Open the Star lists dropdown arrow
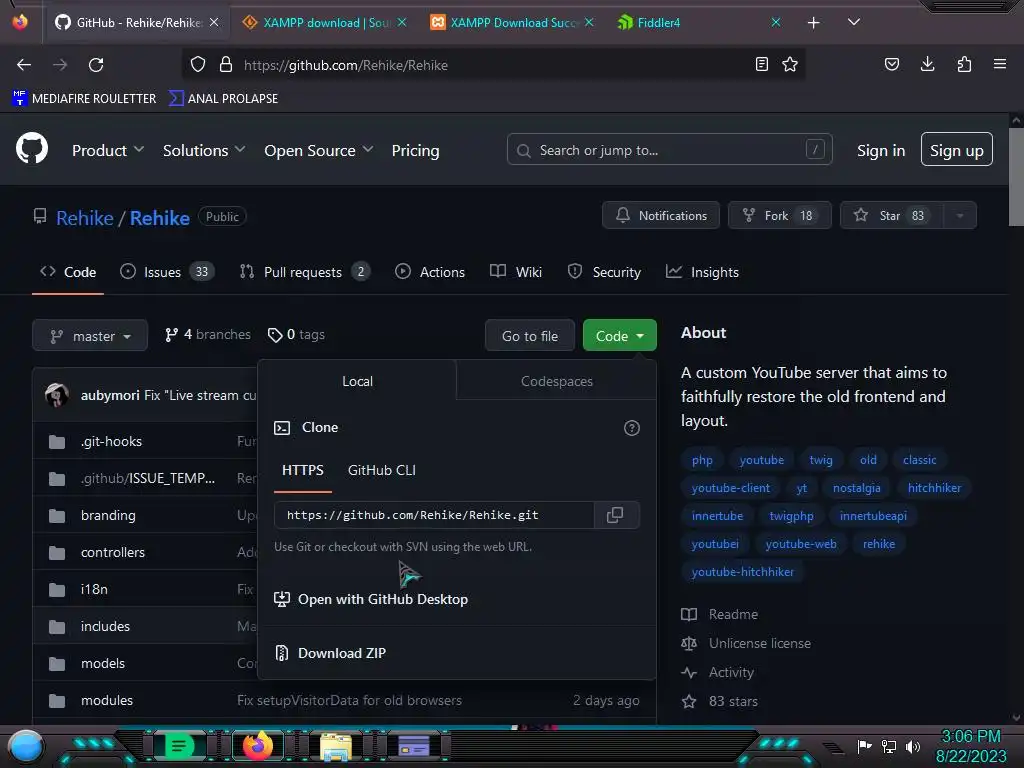 [x=959, y=216]
